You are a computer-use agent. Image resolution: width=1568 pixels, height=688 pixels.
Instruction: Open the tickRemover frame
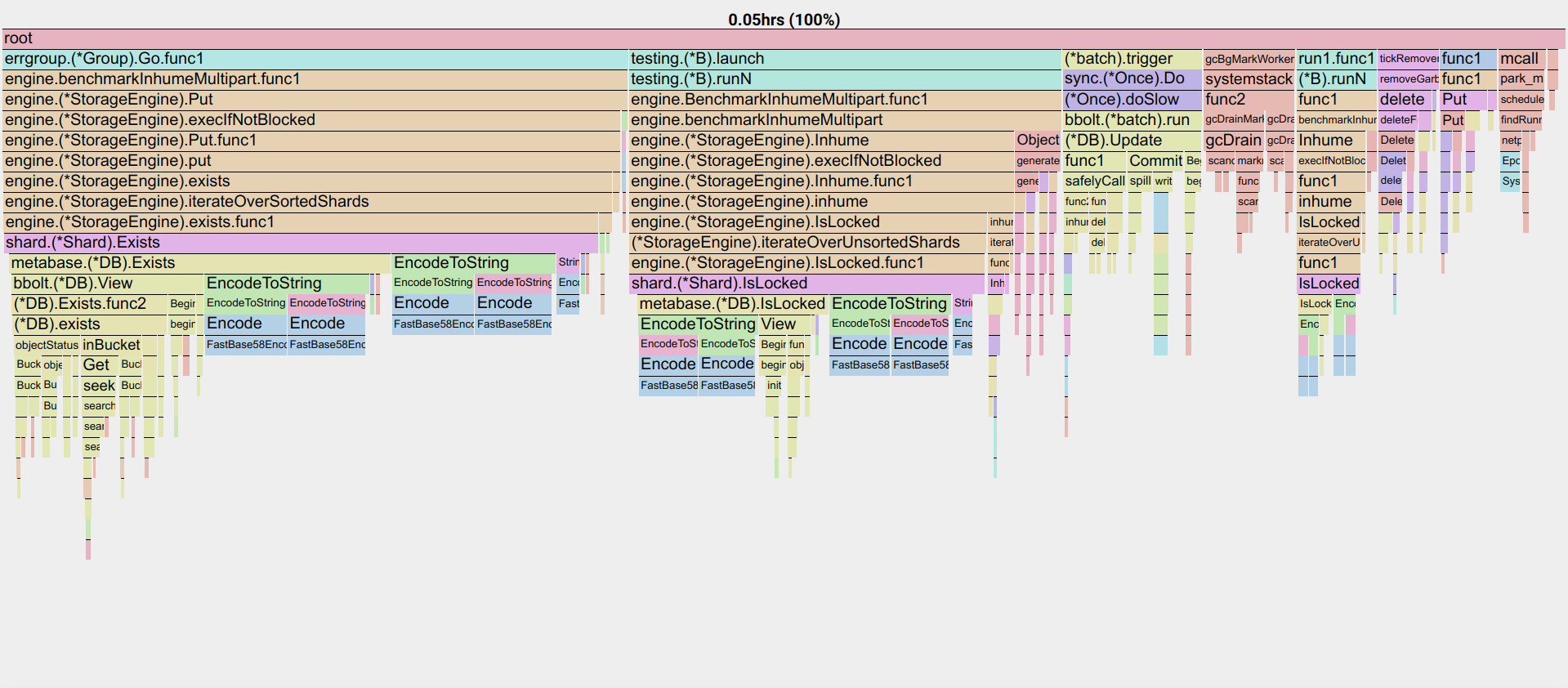pos(1409,59)
